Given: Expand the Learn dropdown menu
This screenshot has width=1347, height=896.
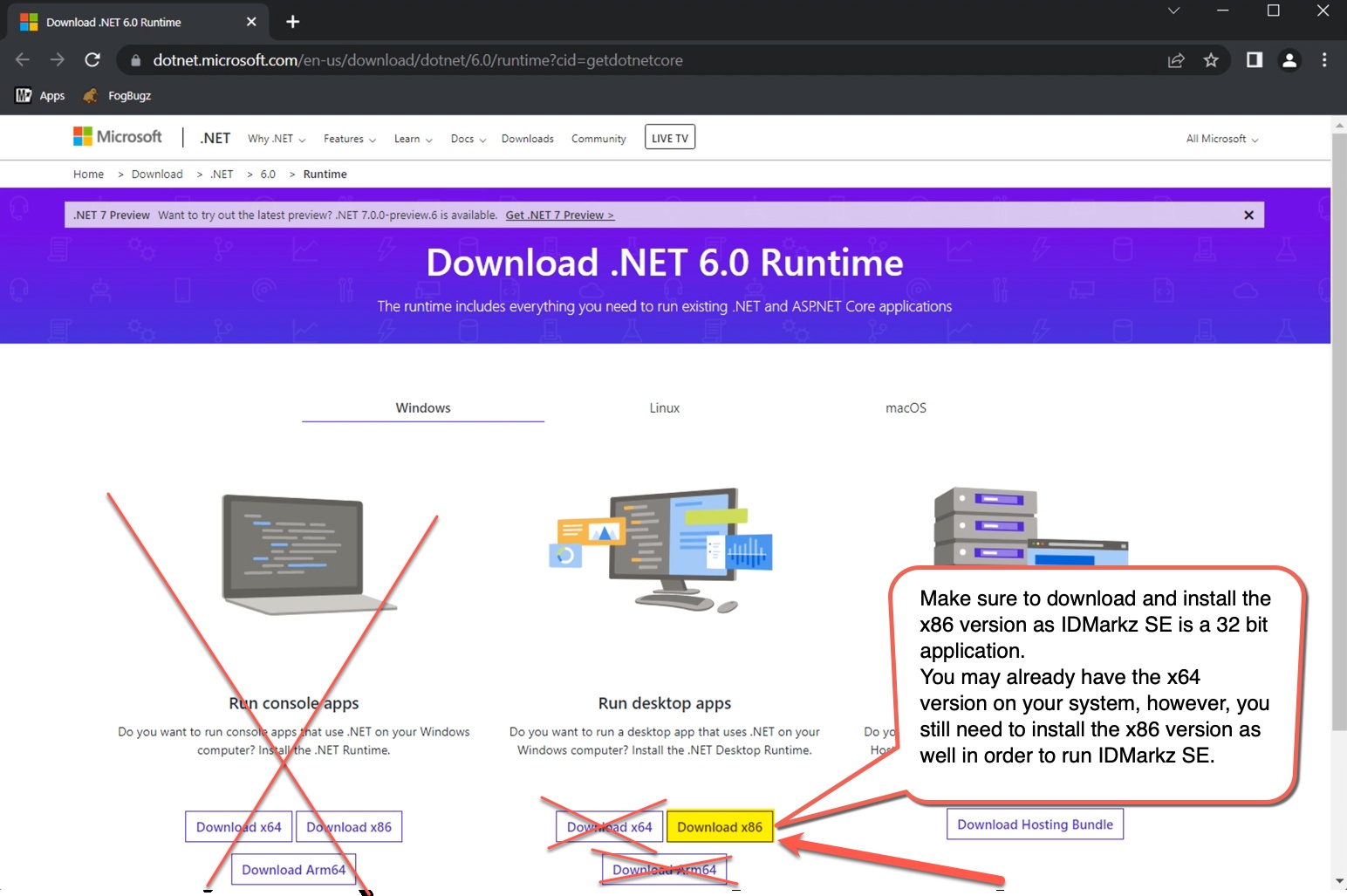Looking at the screenshot, I should [413, 139].
